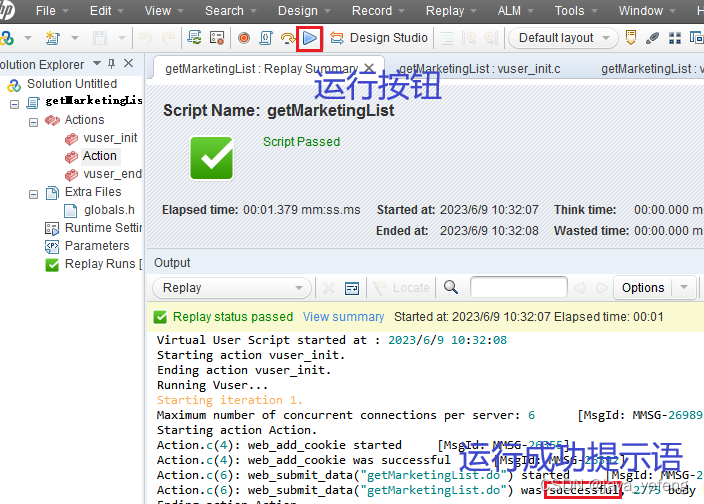Open the Replay output type dropdown

[x=232, y=288]
